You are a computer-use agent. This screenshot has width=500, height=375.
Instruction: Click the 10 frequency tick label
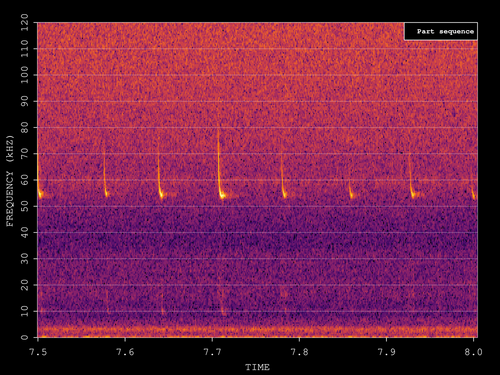(25, 311)
